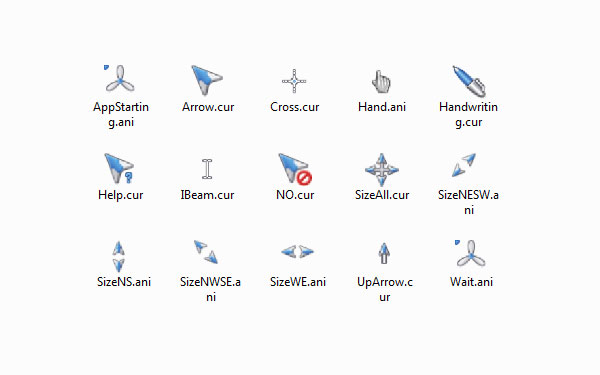
Task: Select the "SizeWE.ani" file name text
Action: point(298,282)
